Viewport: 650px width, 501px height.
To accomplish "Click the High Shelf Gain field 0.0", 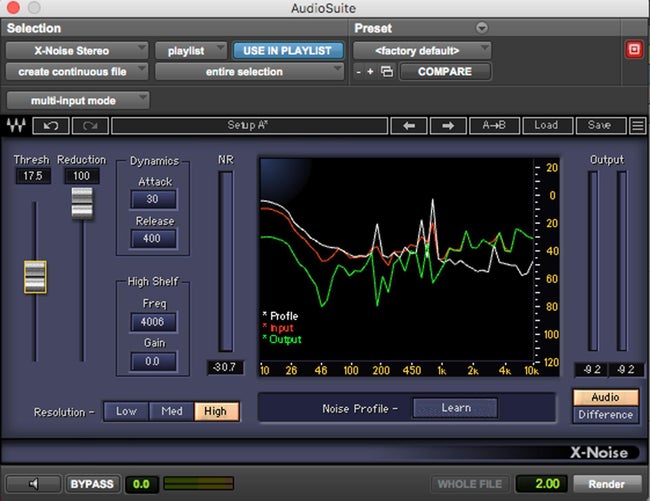I will click(x=153, y=361).
